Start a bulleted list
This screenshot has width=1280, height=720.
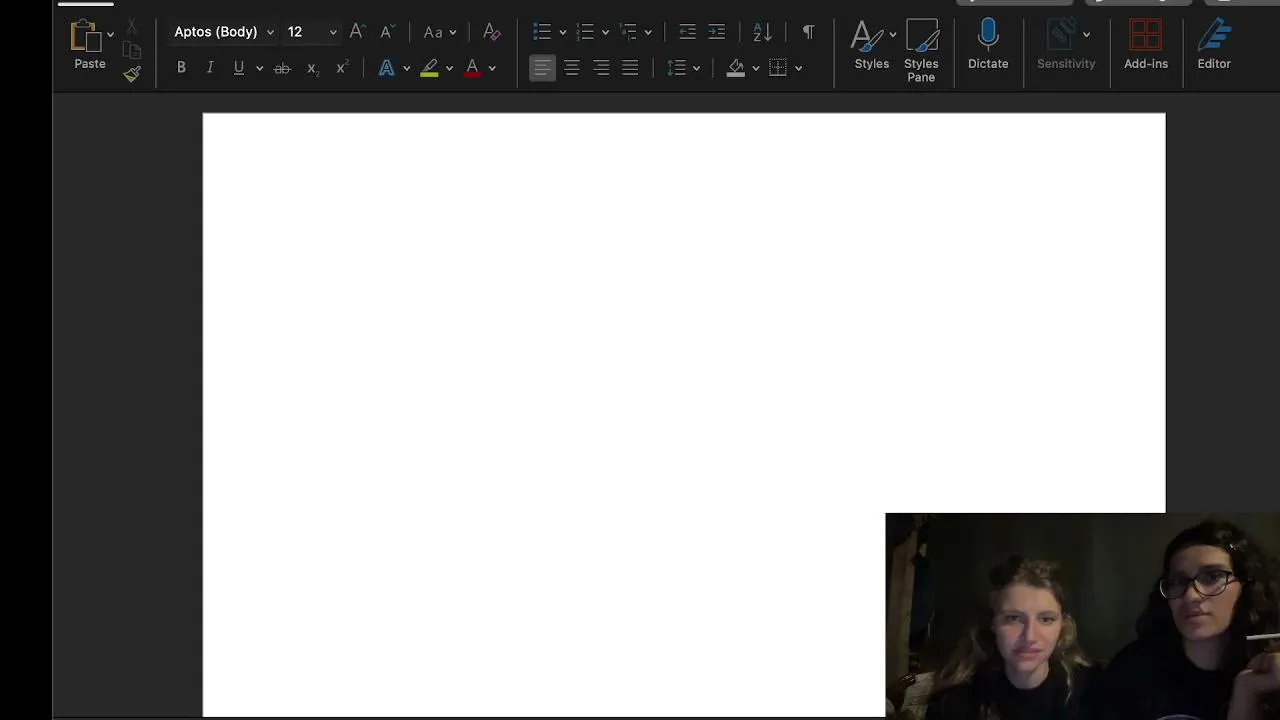pos(542,32)
